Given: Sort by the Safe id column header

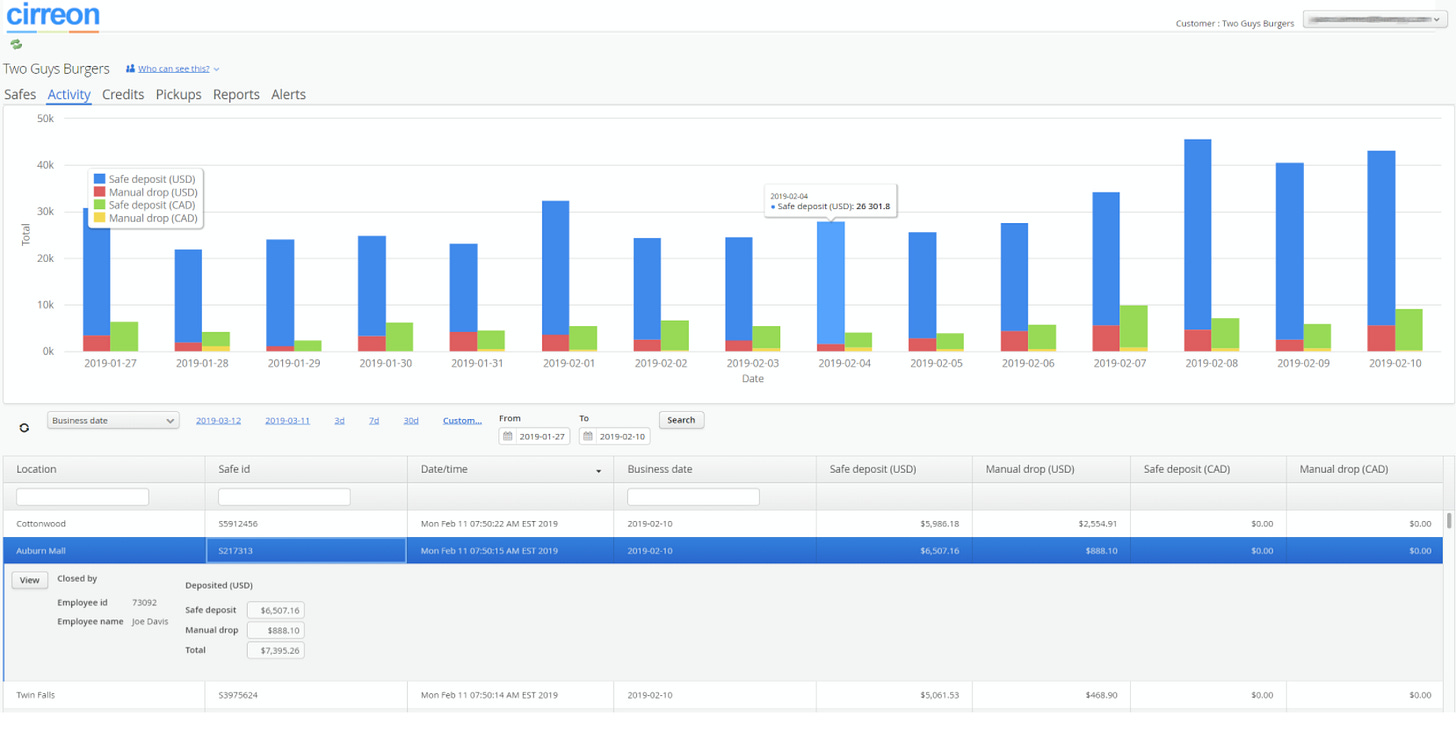Looking at the screenshot, I should click(306, 469).
